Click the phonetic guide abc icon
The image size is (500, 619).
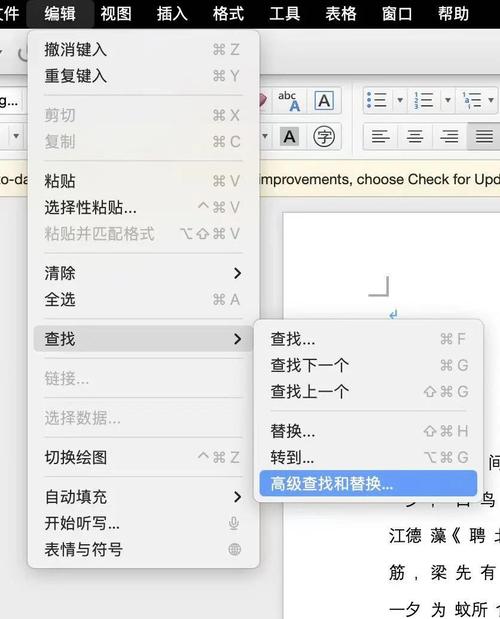289,101
